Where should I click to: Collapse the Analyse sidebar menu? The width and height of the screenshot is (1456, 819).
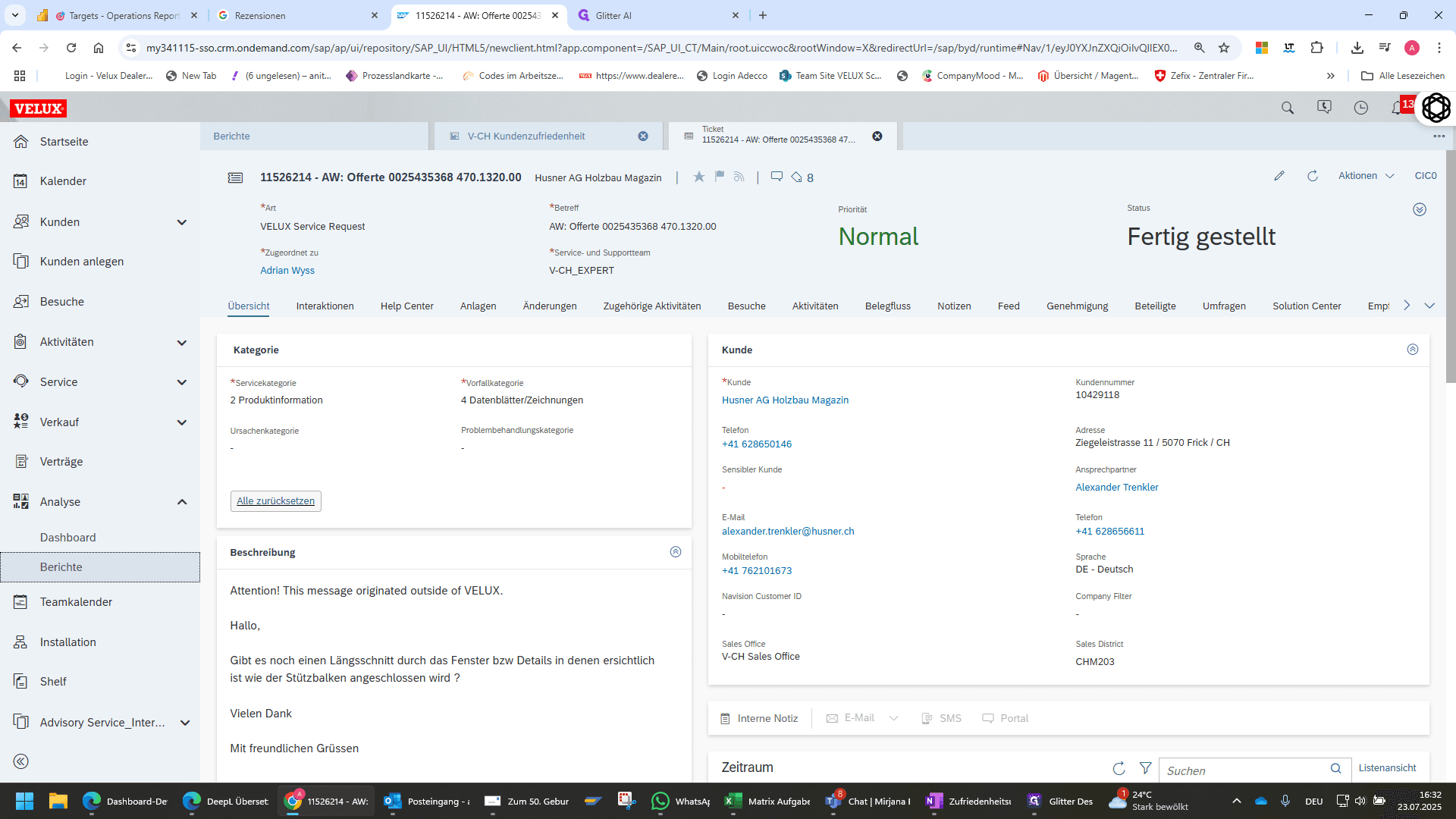(x=182, y=502)
